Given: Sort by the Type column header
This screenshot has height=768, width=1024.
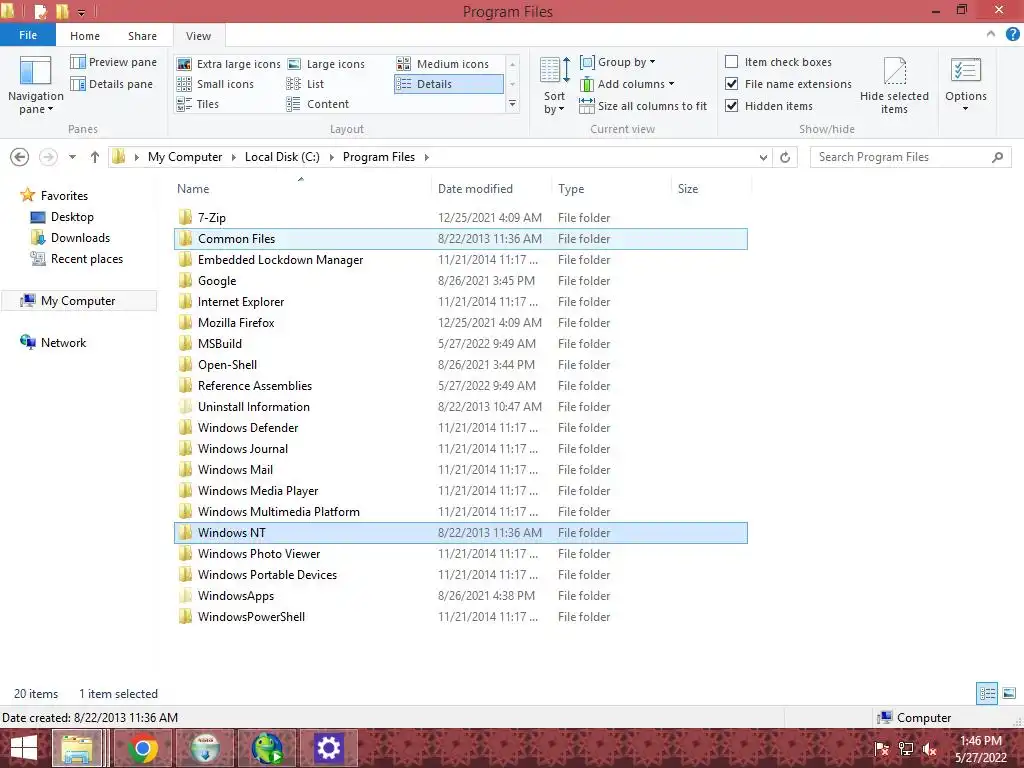Looking at the screenshot, I should point(611,188).
